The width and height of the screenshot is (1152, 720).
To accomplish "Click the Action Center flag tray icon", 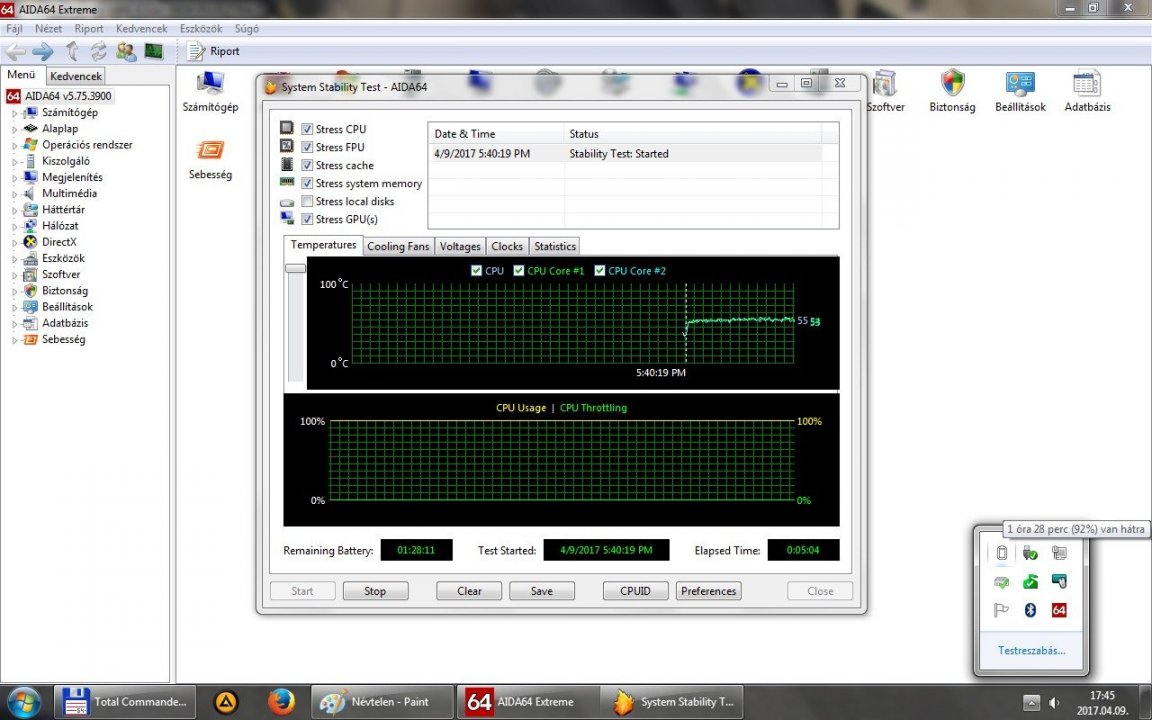I will click(1001, 610).
